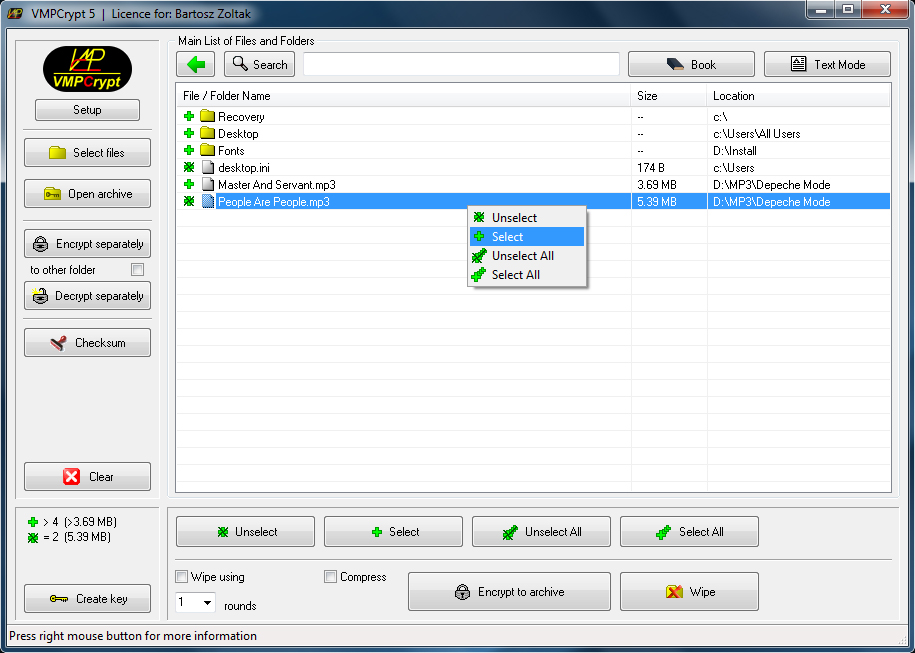
Task: Sort by the File / Folder Name column
Action: (x=403, y=96)
